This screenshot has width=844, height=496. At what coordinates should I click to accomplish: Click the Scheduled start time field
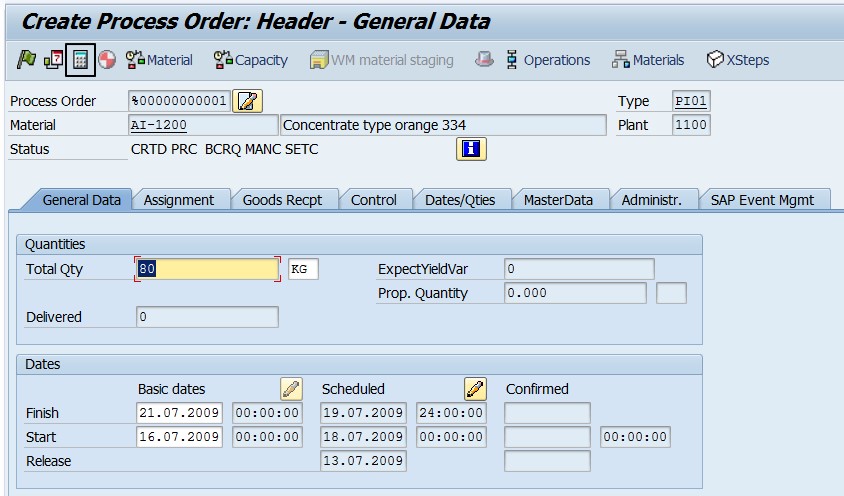point(452,437)
